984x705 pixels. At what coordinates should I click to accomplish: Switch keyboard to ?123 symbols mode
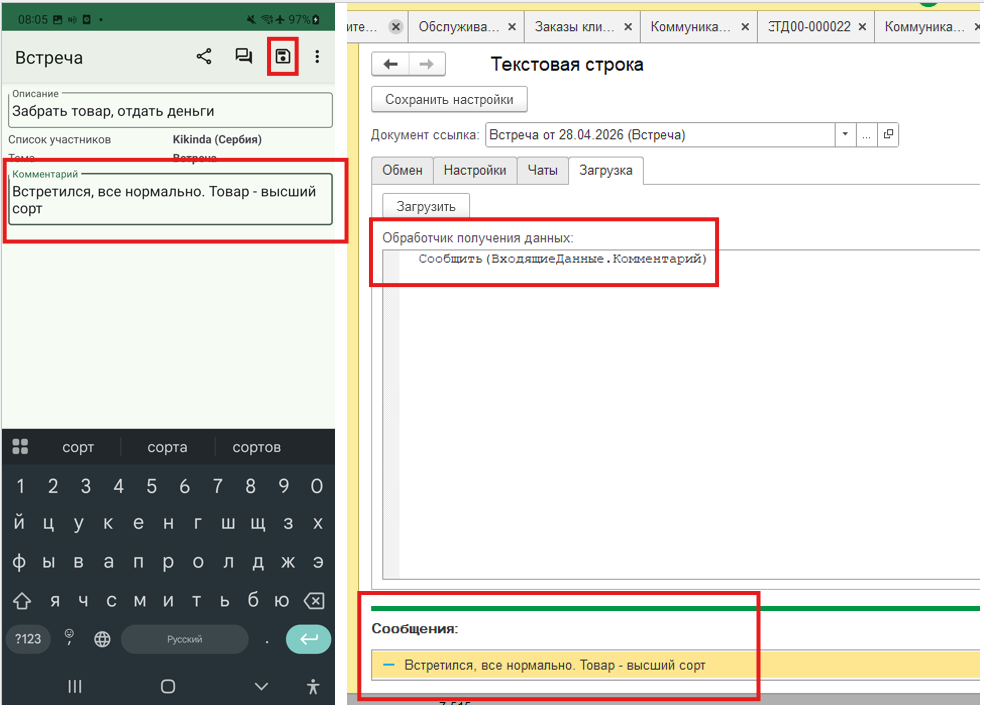click(28, 639)
